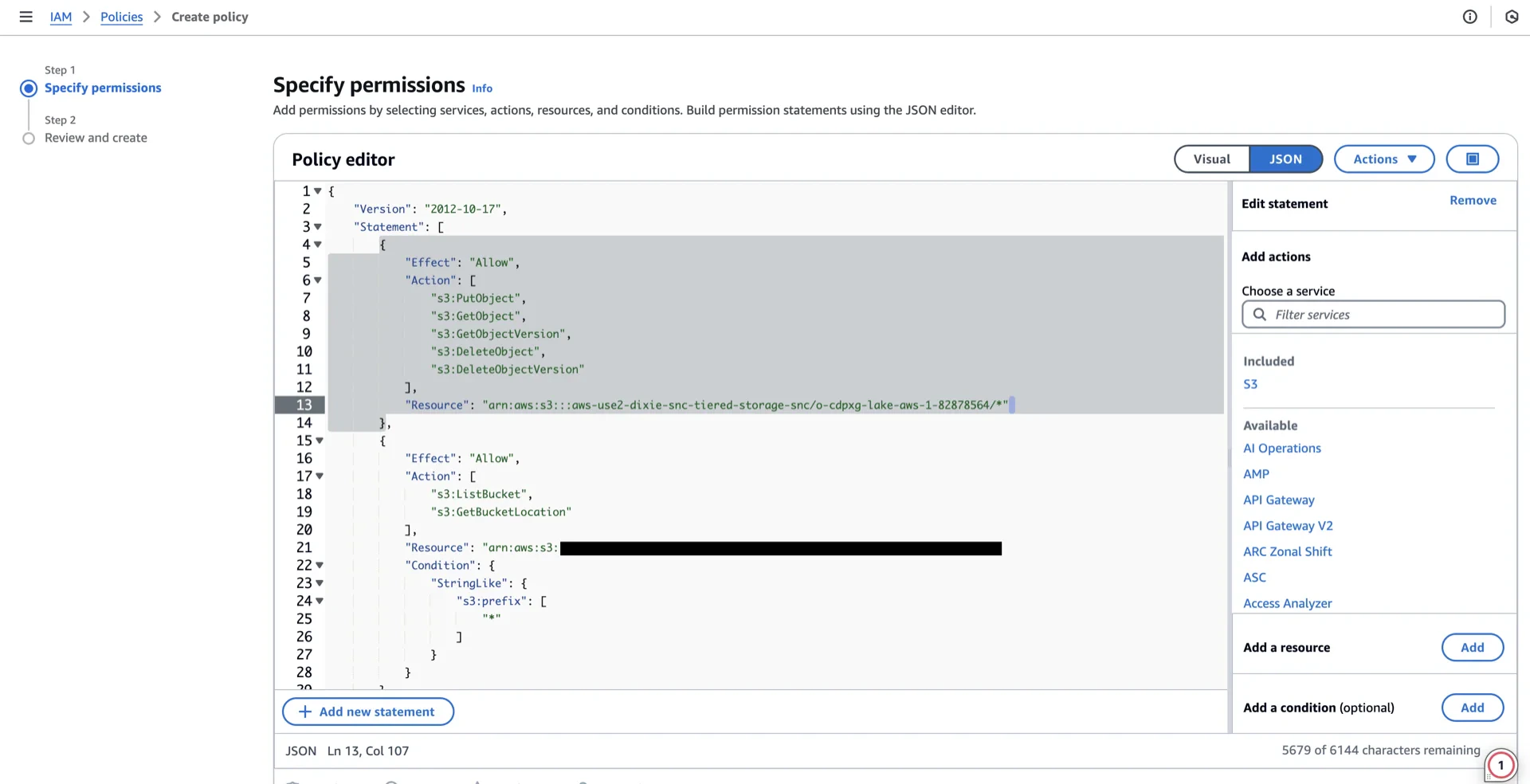The image size is (1530, 784).
Task: Open the Info link beside Specify permissions
Action: point(482,88)
